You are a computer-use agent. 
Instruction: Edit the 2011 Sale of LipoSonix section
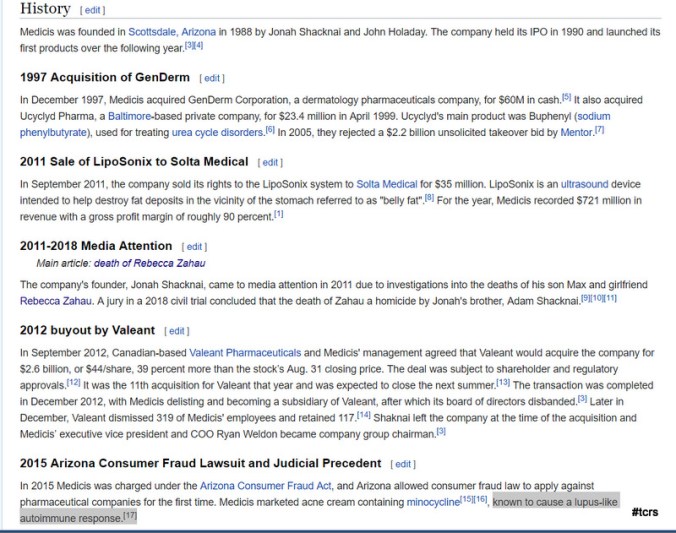click(270, 162)
